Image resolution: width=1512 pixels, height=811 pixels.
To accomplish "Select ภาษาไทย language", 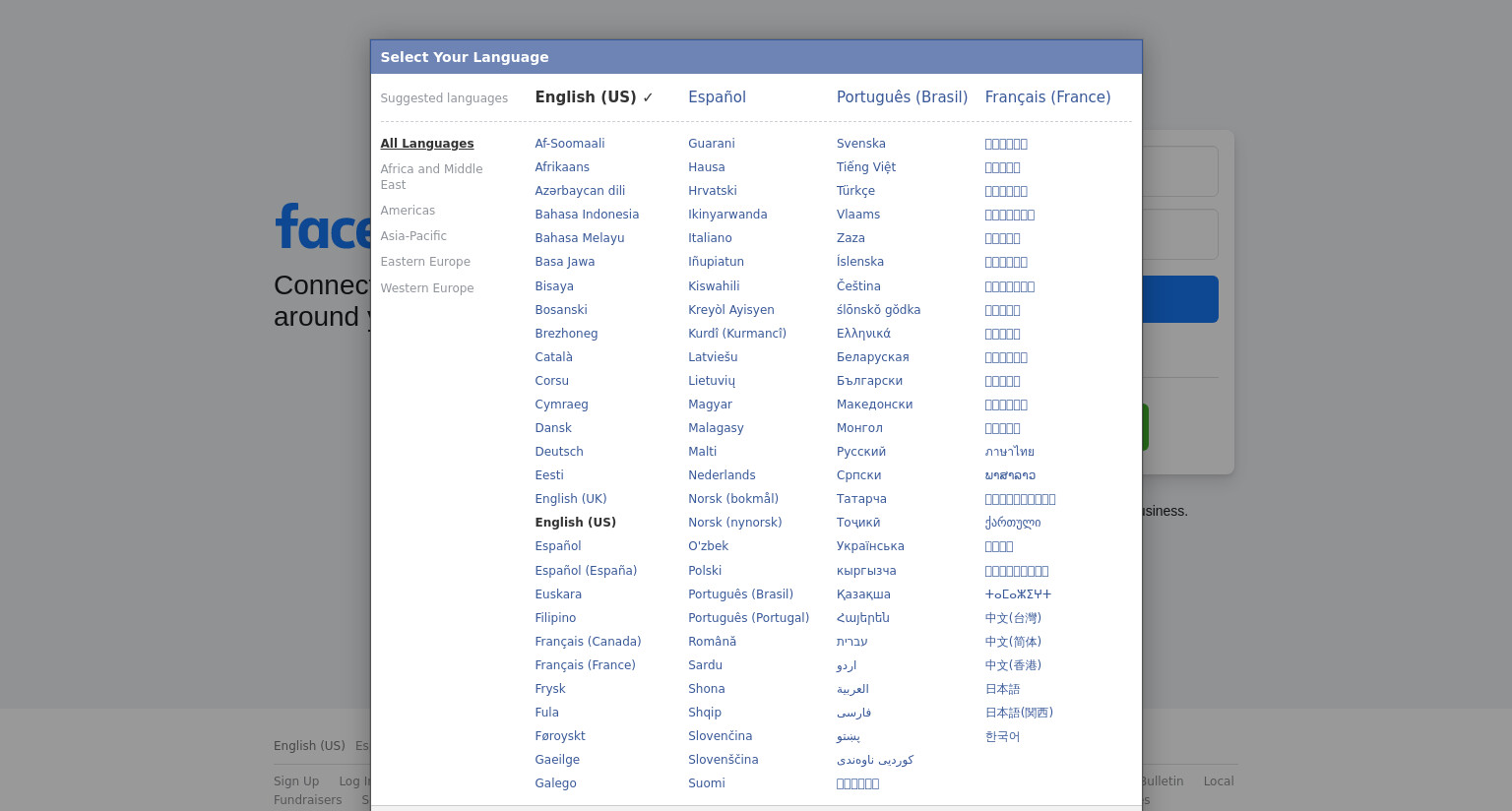I will coord(1010,452).
